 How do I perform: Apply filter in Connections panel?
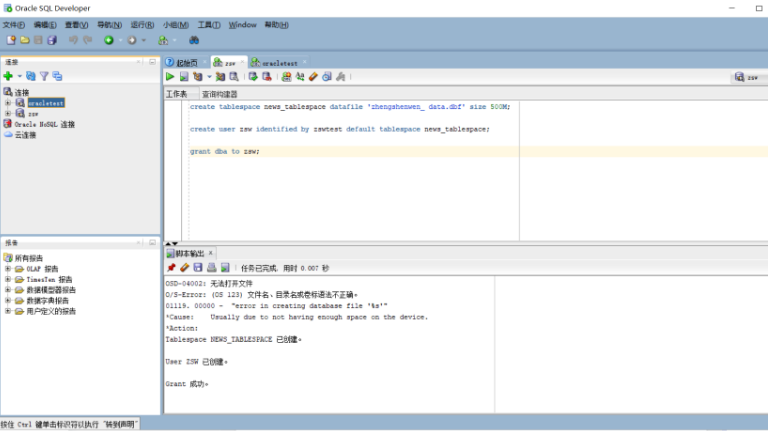pos(44,76)
